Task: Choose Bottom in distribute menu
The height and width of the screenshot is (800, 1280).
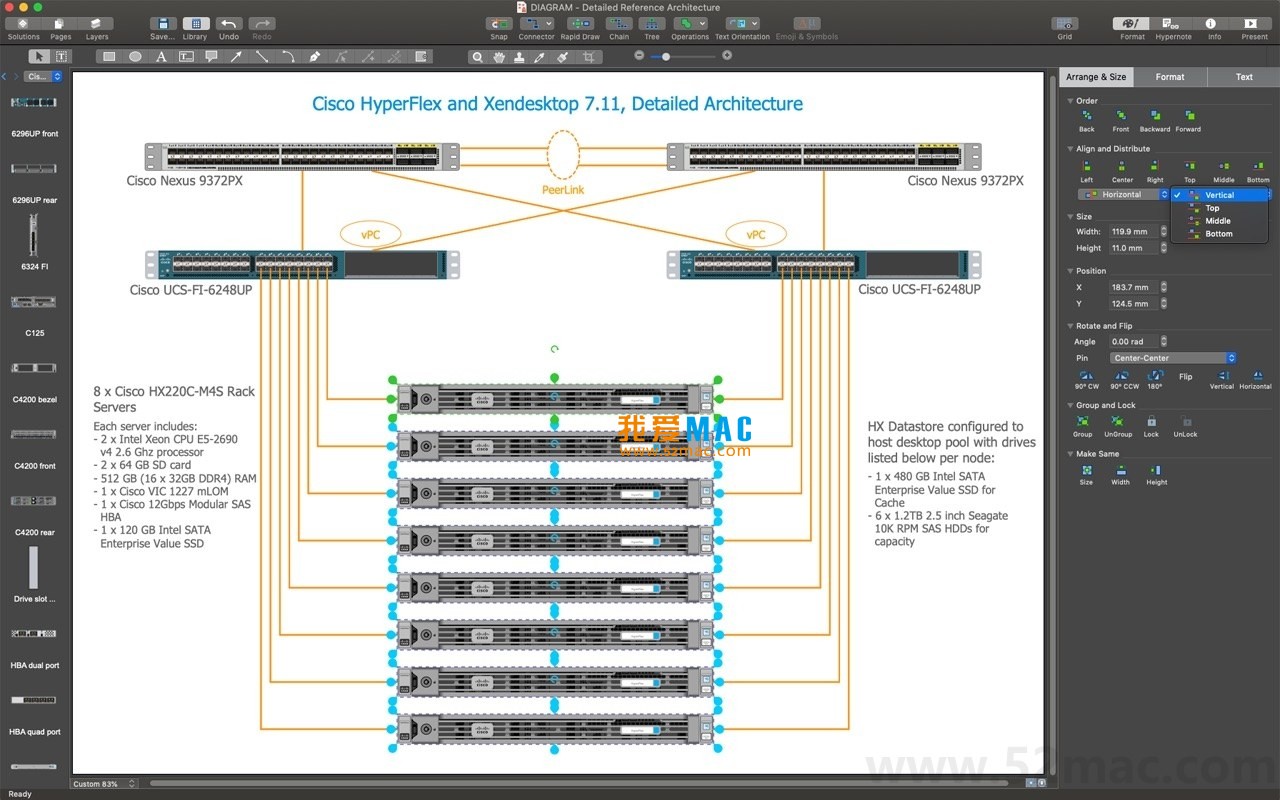Action: 1220,234
